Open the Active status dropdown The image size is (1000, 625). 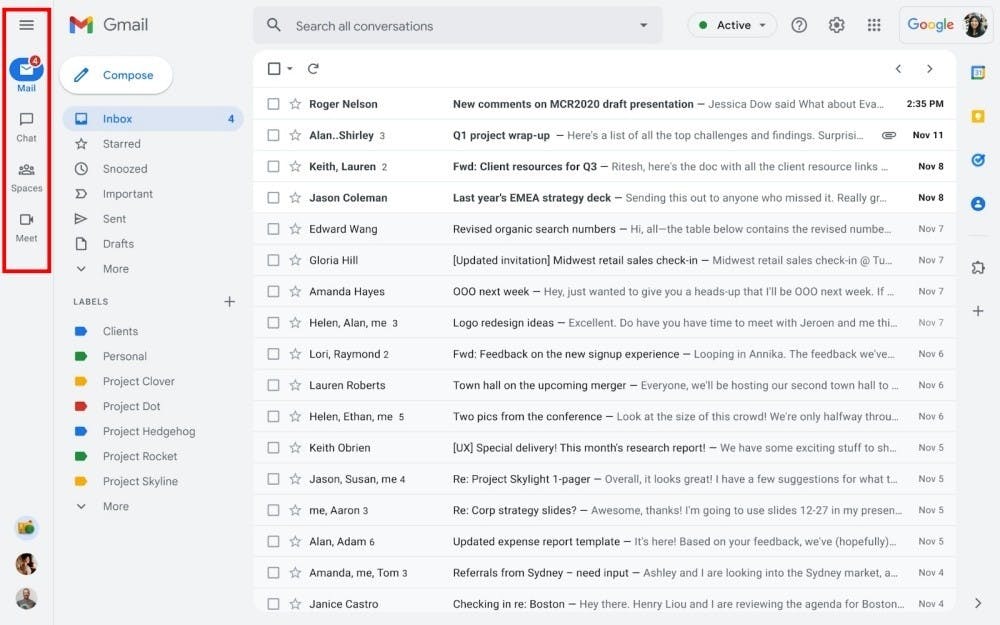pyautogui.click(x=732, y=26)
